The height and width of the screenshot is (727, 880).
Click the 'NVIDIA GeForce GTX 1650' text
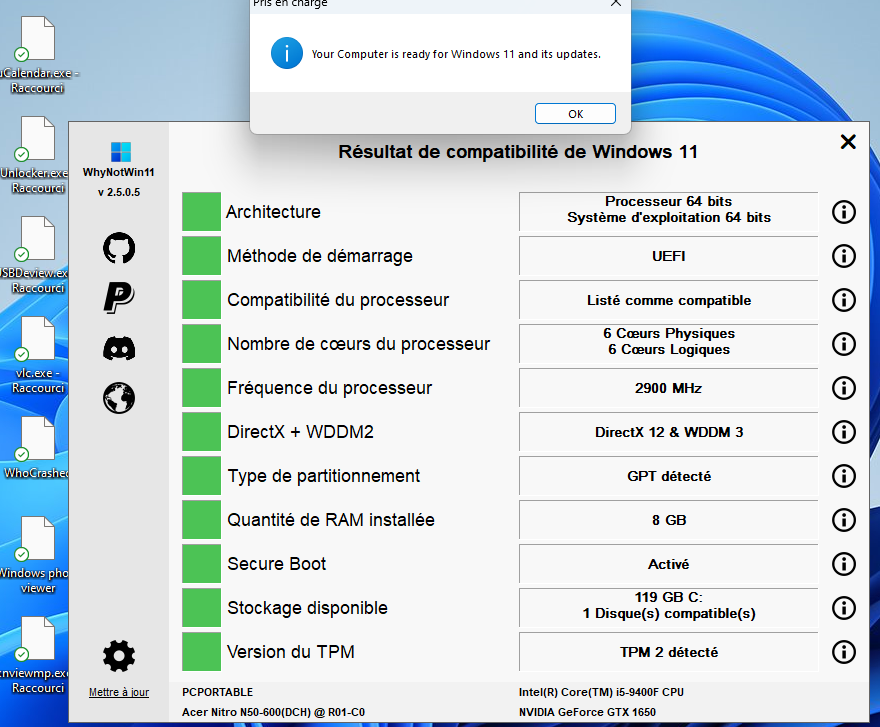(587, 712)
